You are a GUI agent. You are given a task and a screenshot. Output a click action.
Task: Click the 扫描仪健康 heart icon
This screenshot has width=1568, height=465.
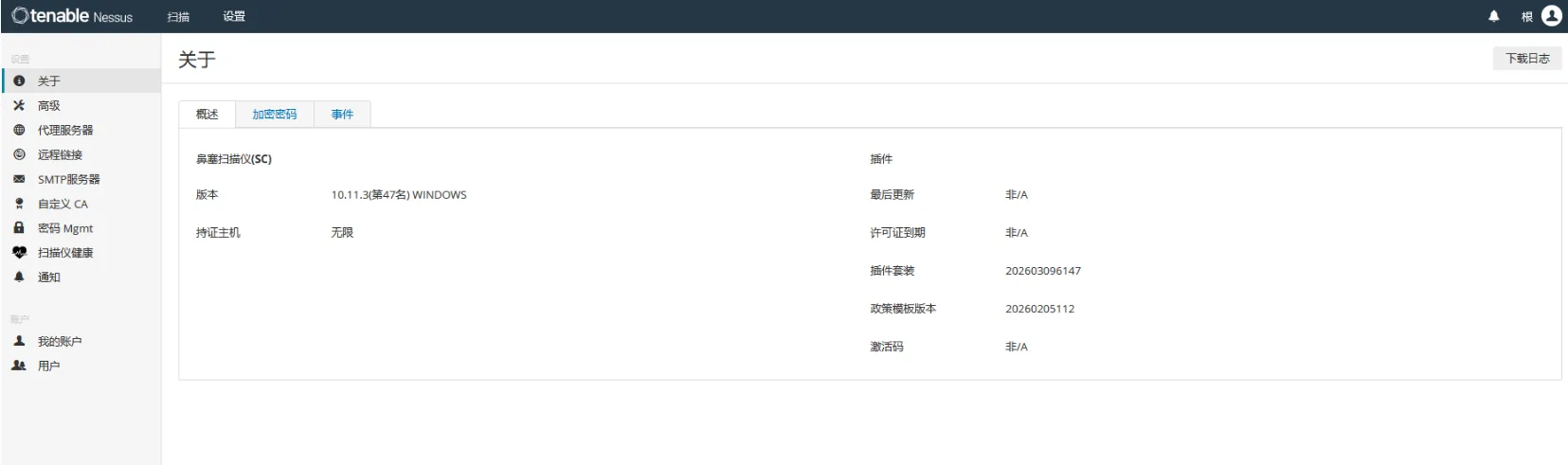click(19, 253)
